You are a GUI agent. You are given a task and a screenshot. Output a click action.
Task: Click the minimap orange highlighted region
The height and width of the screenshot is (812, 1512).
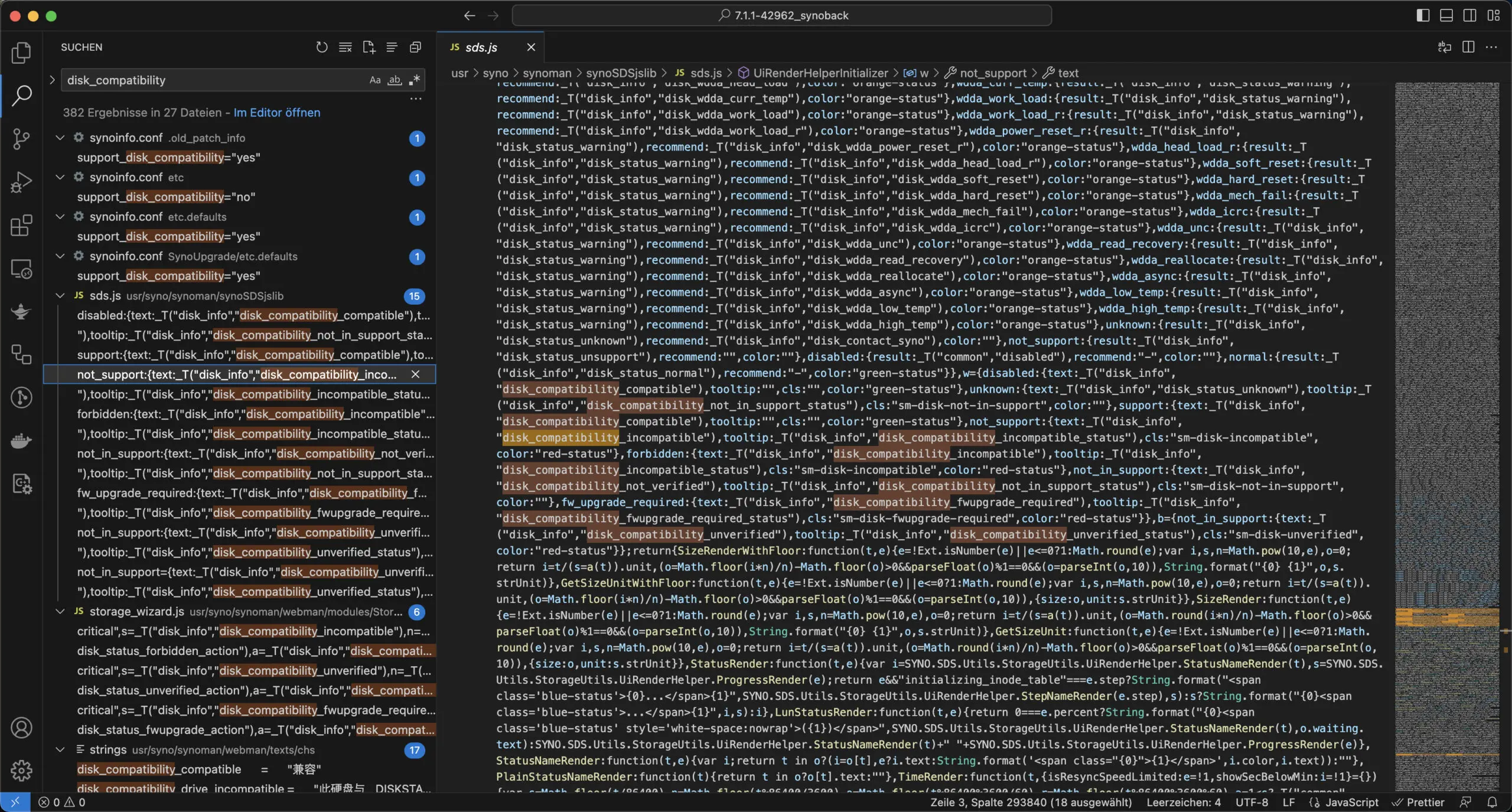(1446, 618)
